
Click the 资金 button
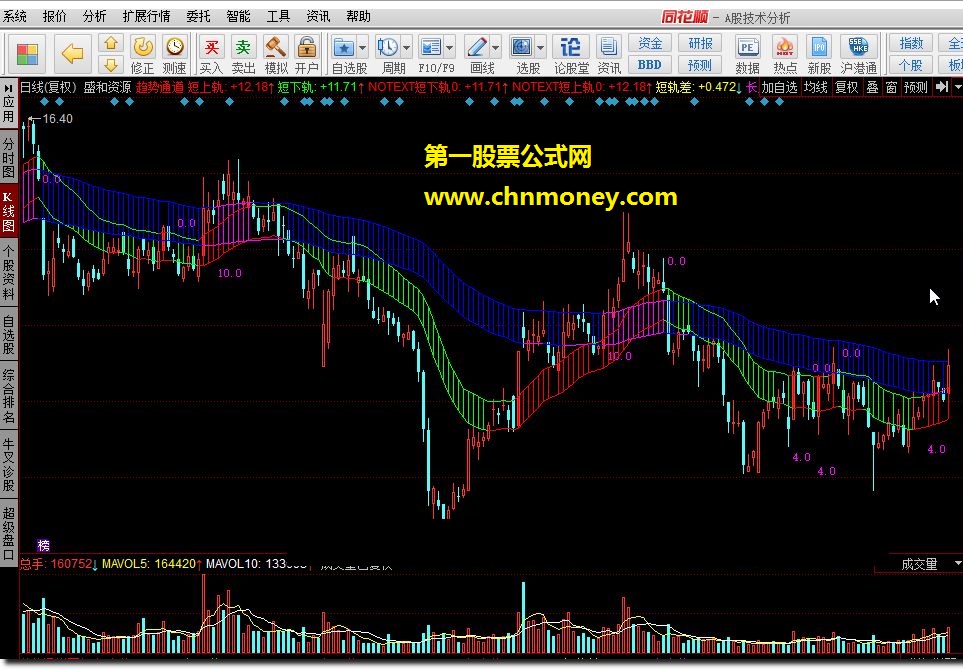pyautogui.click(x=650, y=43)
